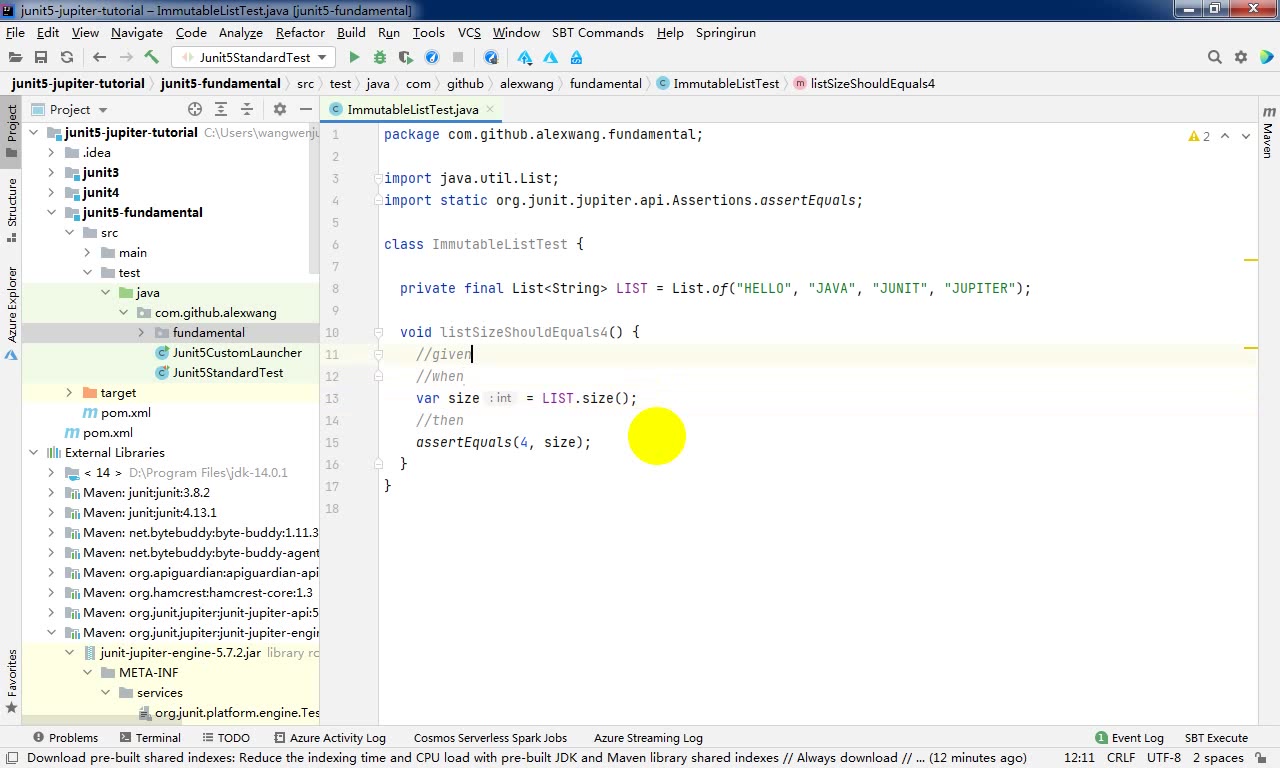Click the second Azure toolbar icon

point(550,57)
